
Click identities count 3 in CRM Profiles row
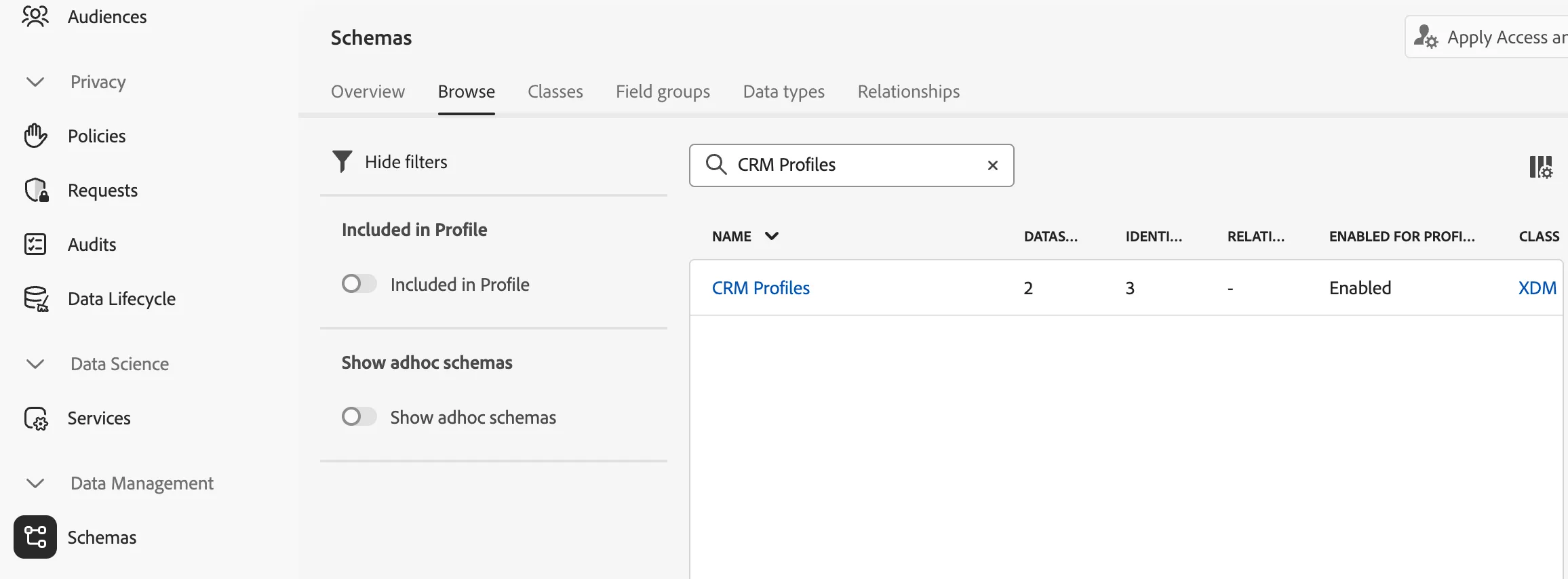click(1130, 289)
